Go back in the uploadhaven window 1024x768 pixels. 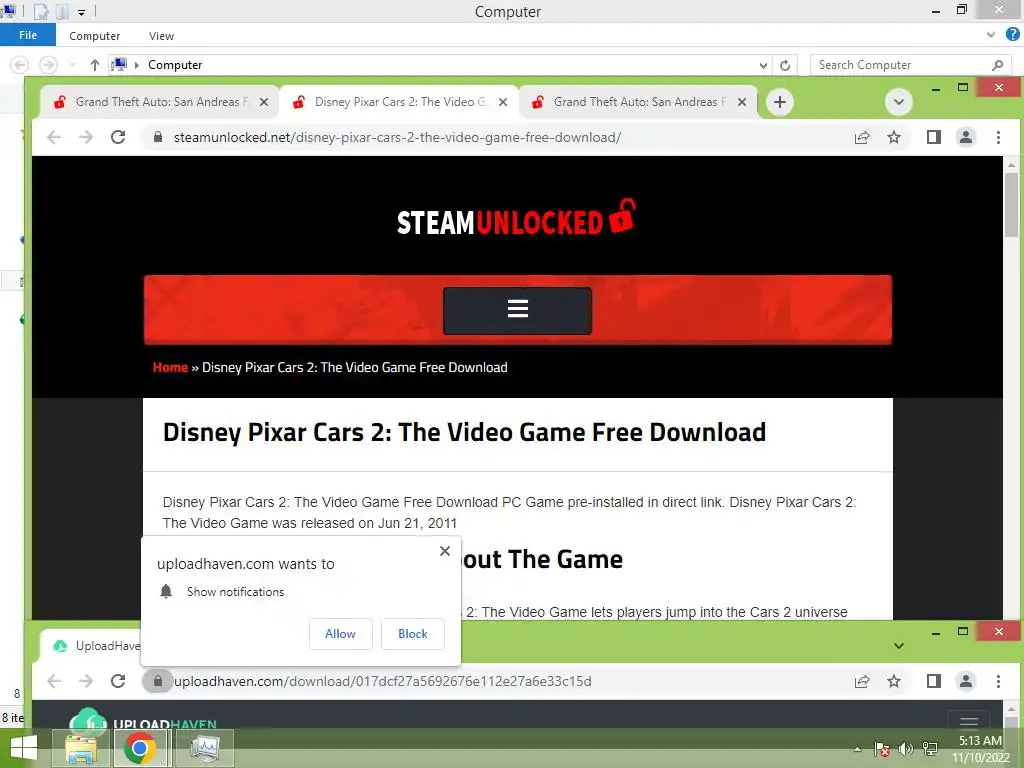(54, 681)
